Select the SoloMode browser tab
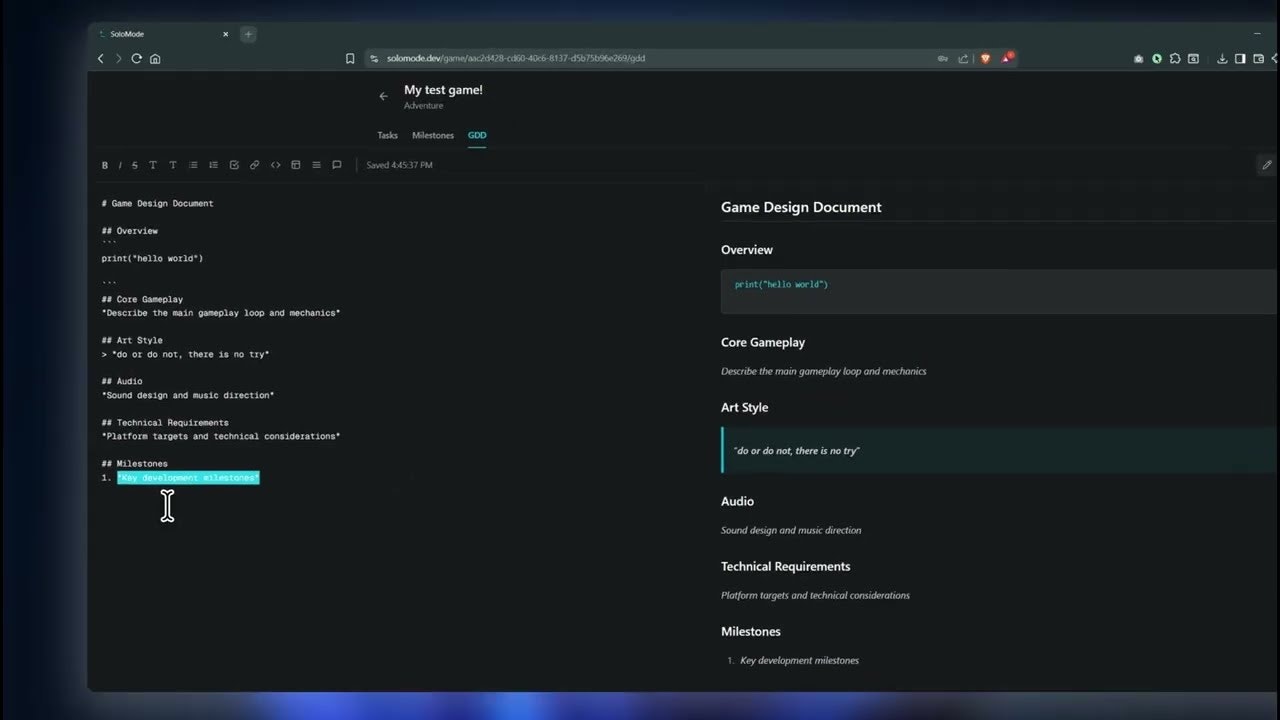Screen dimensions: 1280x720 click(164, 34)
